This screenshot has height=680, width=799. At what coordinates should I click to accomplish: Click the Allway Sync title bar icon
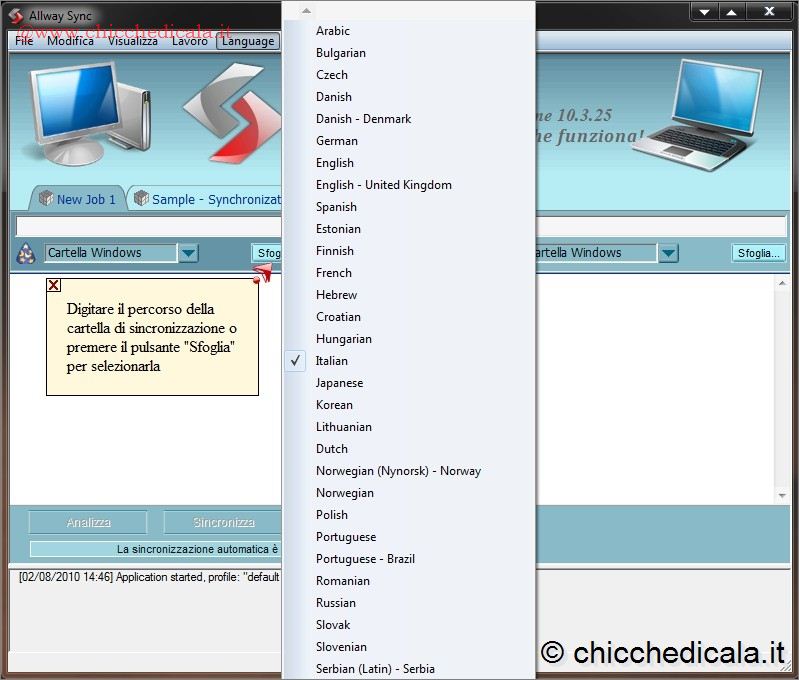(15, 14)
